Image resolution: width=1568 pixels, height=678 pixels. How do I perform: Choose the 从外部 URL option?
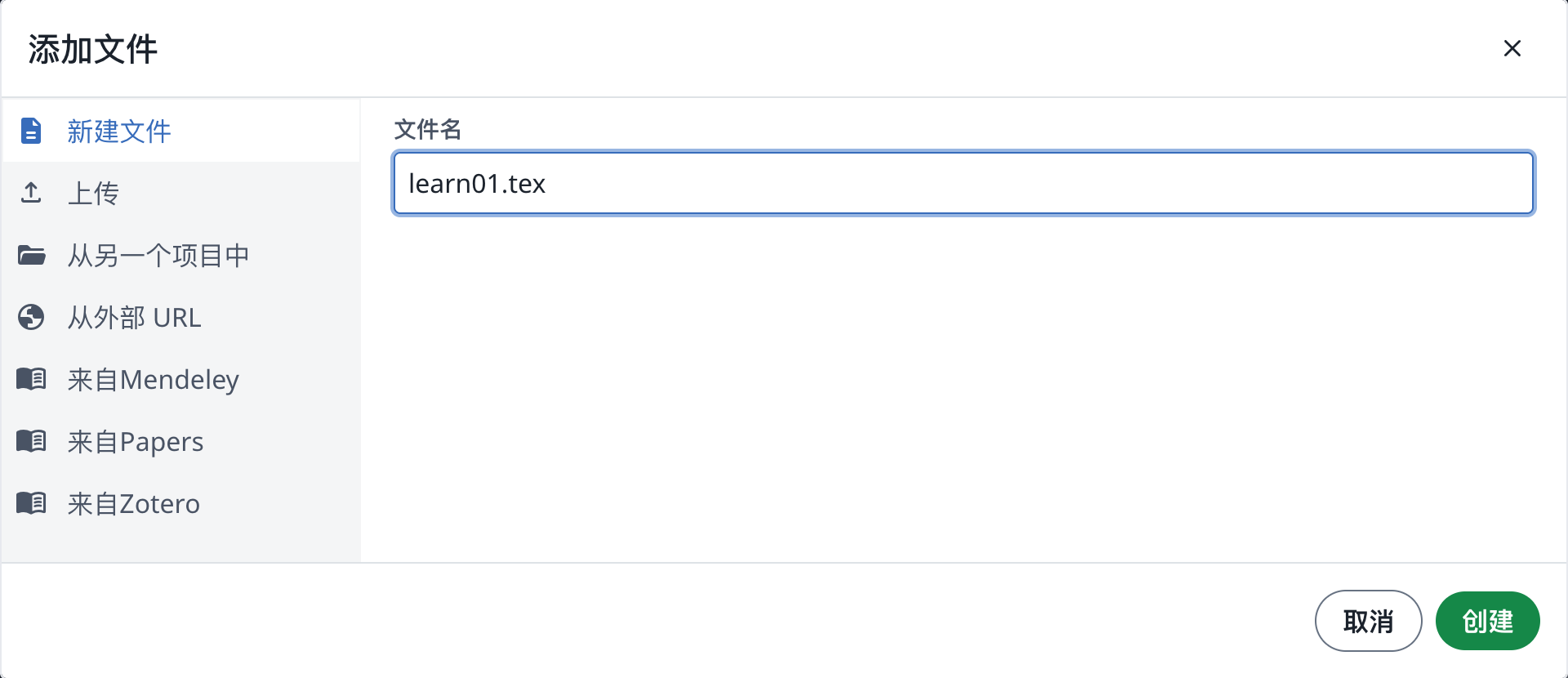pyautogui.click(x=180, y=317)
